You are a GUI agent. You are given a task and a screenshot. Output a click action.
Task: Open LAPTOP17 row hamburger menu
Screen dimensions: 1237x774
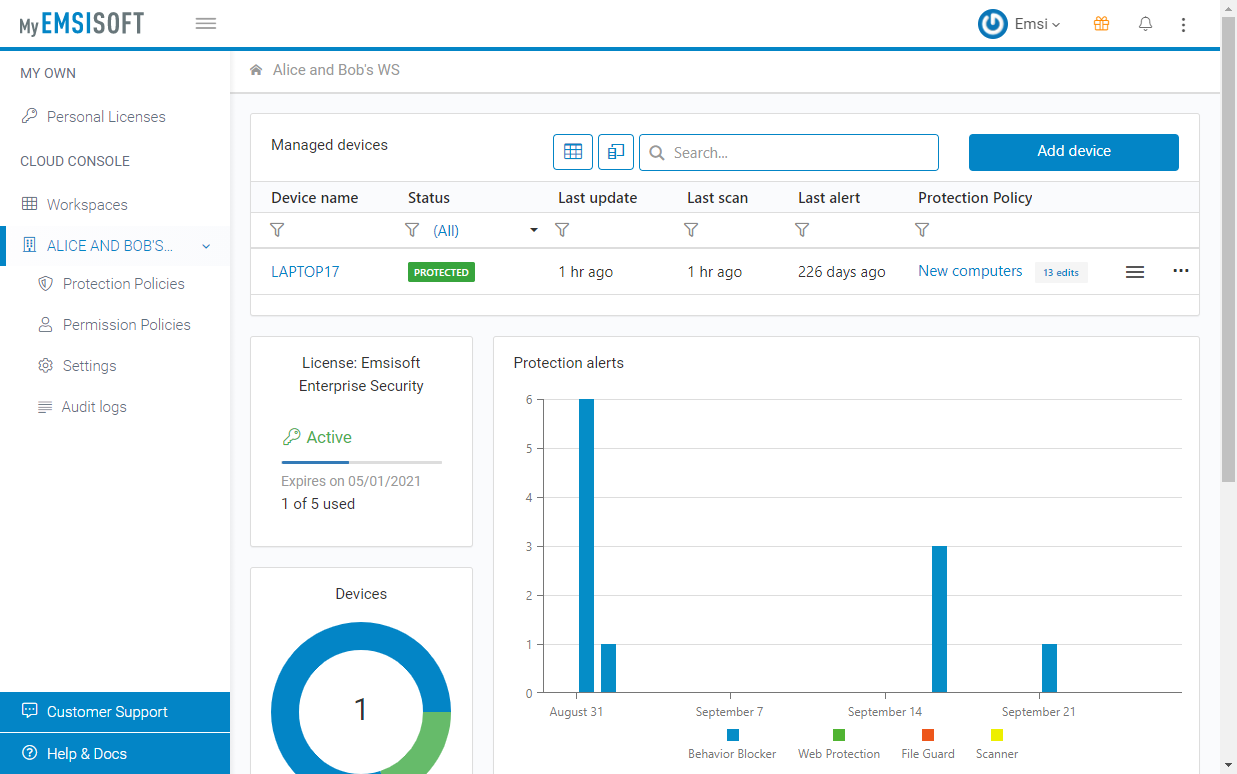(x=1135, y=272)
